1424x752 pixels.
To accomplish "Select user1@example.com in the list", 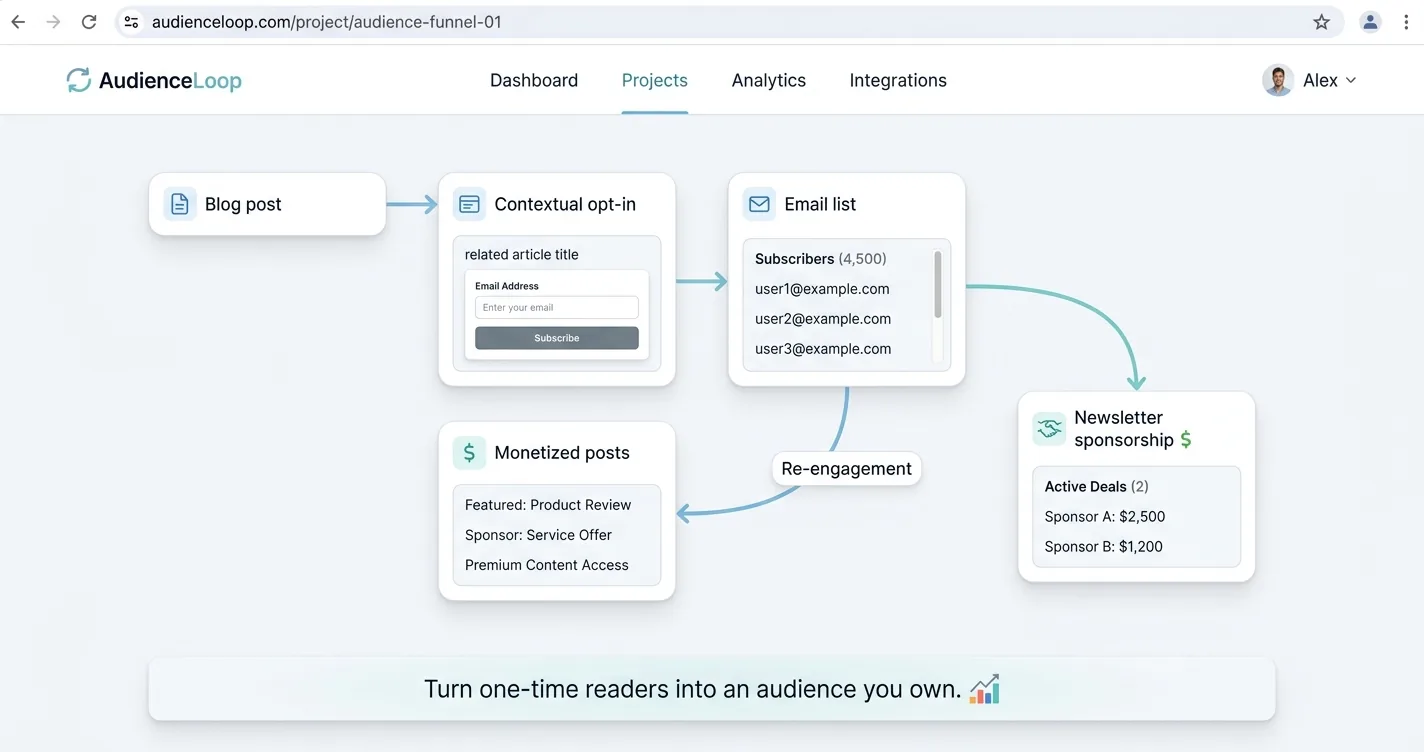I will (822, 289).
